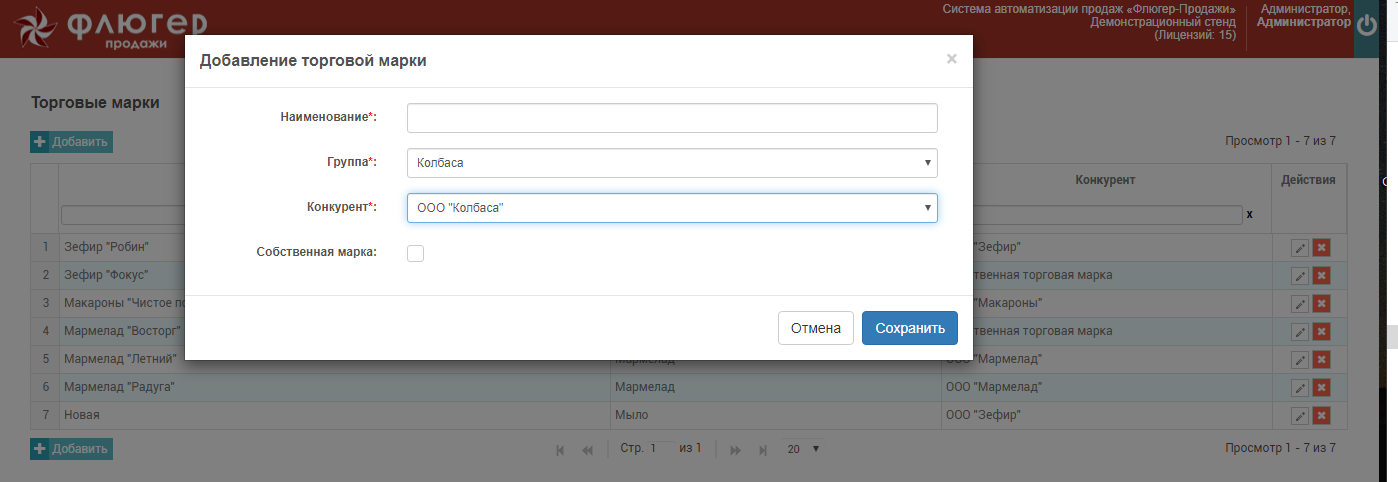Click bottom Добавить button below table

[x=71, y=449]
